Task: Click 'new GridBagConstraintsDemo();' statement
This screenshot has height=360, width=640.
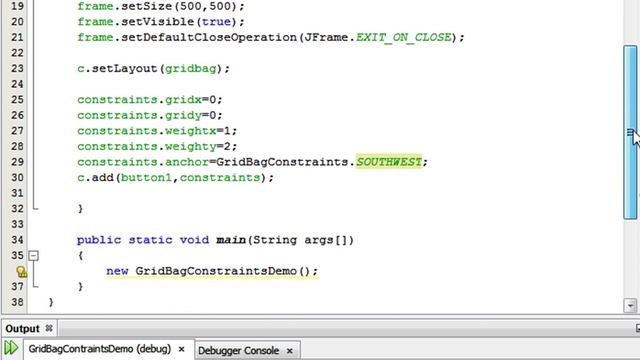Action: pos(212,271)
